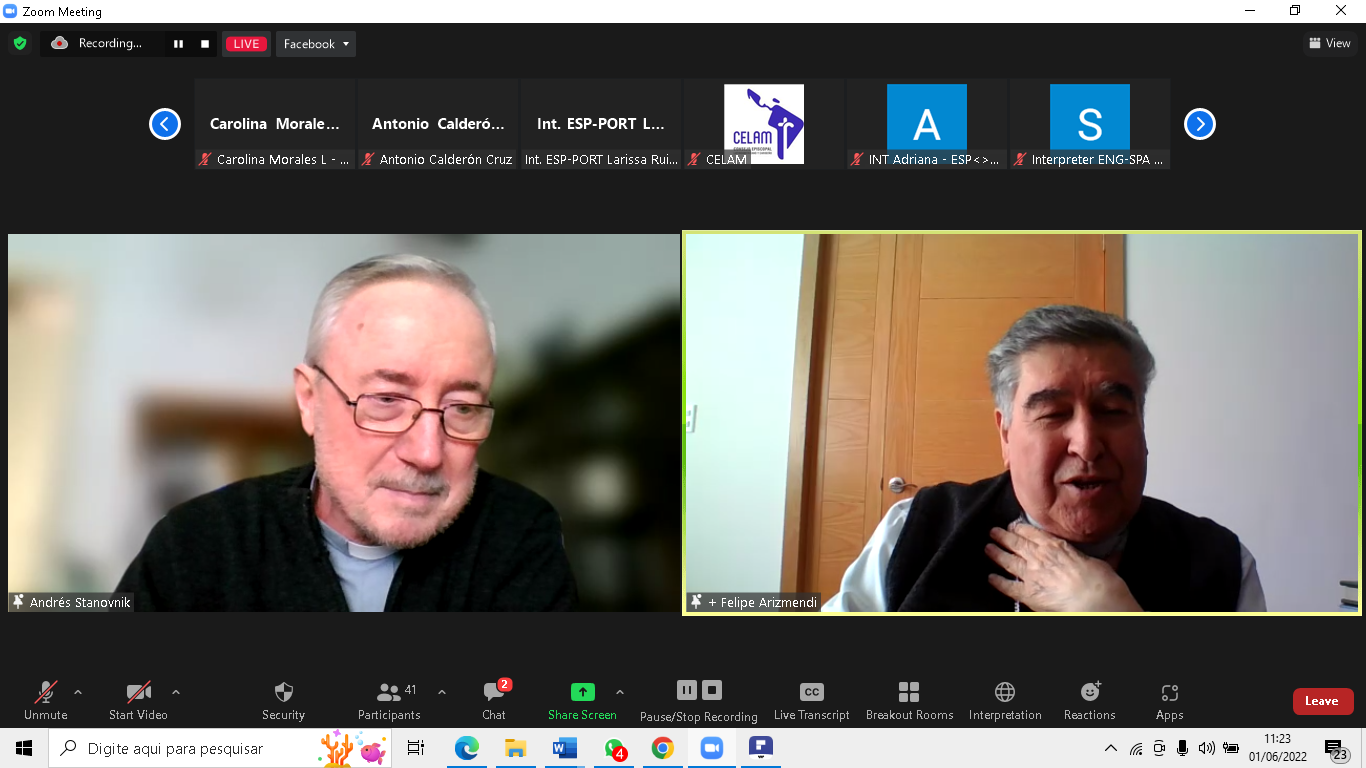1366x768 pixels.
Task: Leave the meeting with the red button
Action: (1322, 701)
